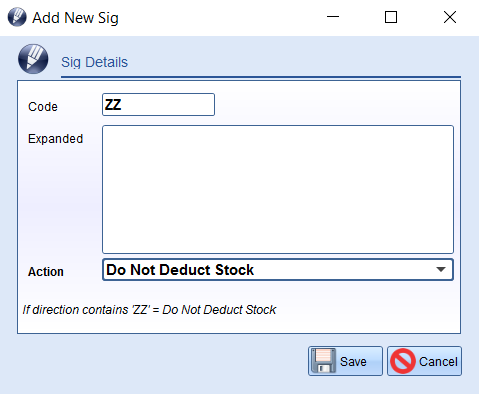
Task: Click the Code field label
Action: (43, 107)
